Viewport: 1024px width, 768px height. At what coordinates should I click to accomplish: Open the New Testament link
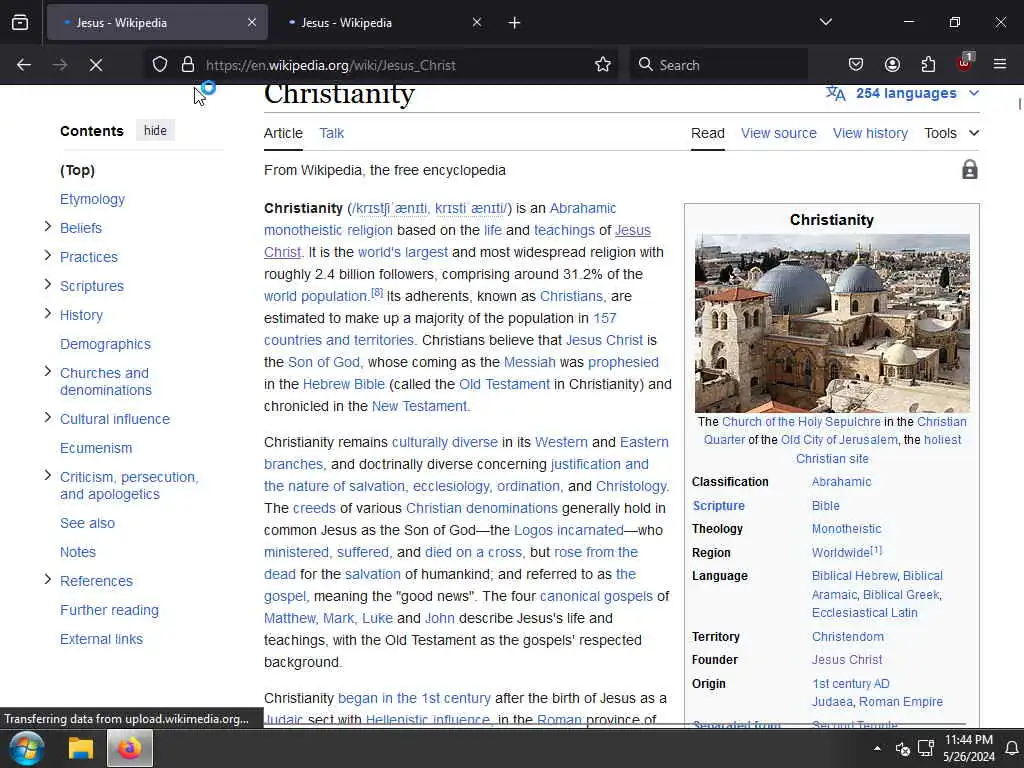[419, 406]
